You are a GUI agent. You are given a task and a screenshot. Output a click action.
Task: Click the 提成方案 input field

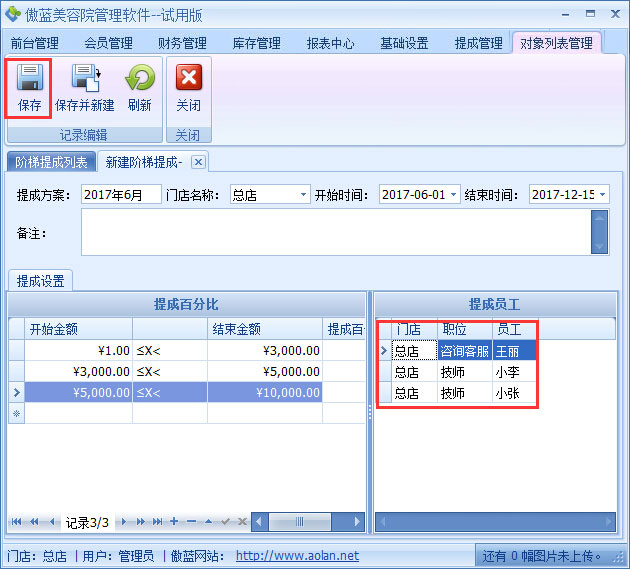tap(121, 195)
